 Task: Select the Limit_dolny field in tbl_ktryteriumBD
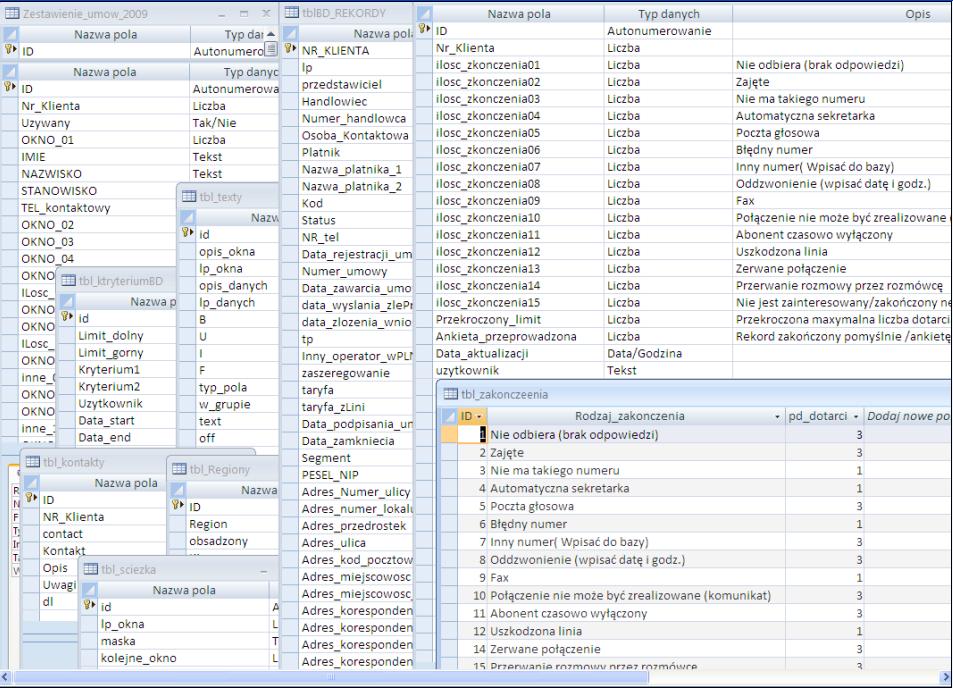pos(111,335)
